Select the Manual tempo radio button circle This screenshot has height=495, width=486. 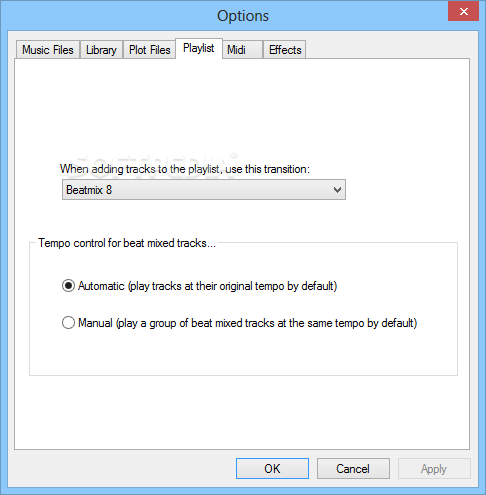[x=68, y=323]
